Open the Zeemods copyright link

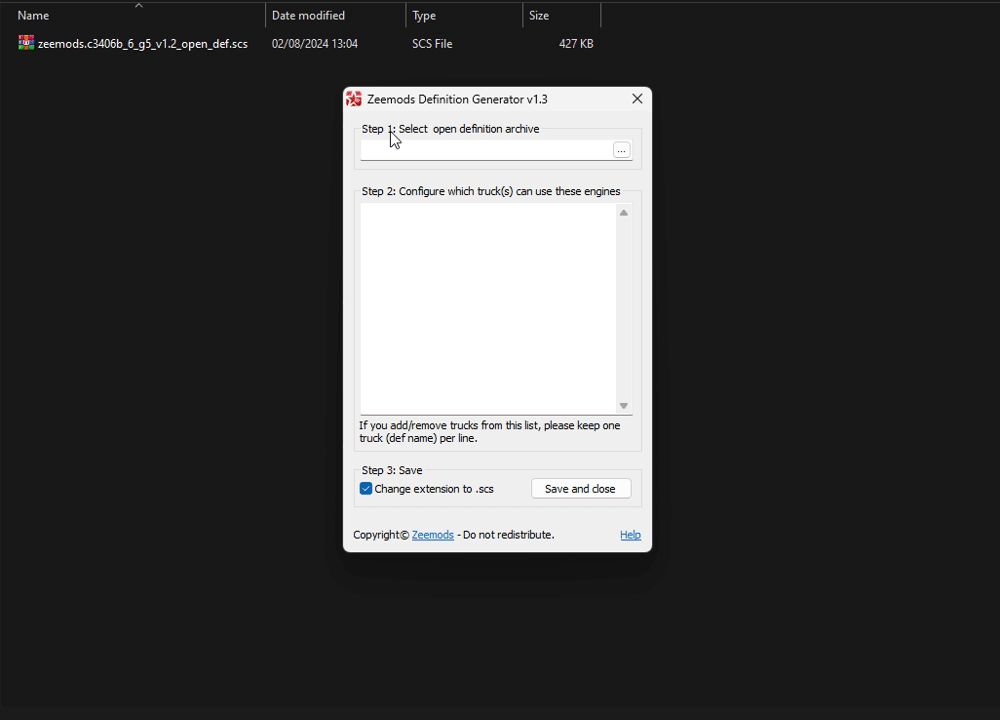[432, 534]
